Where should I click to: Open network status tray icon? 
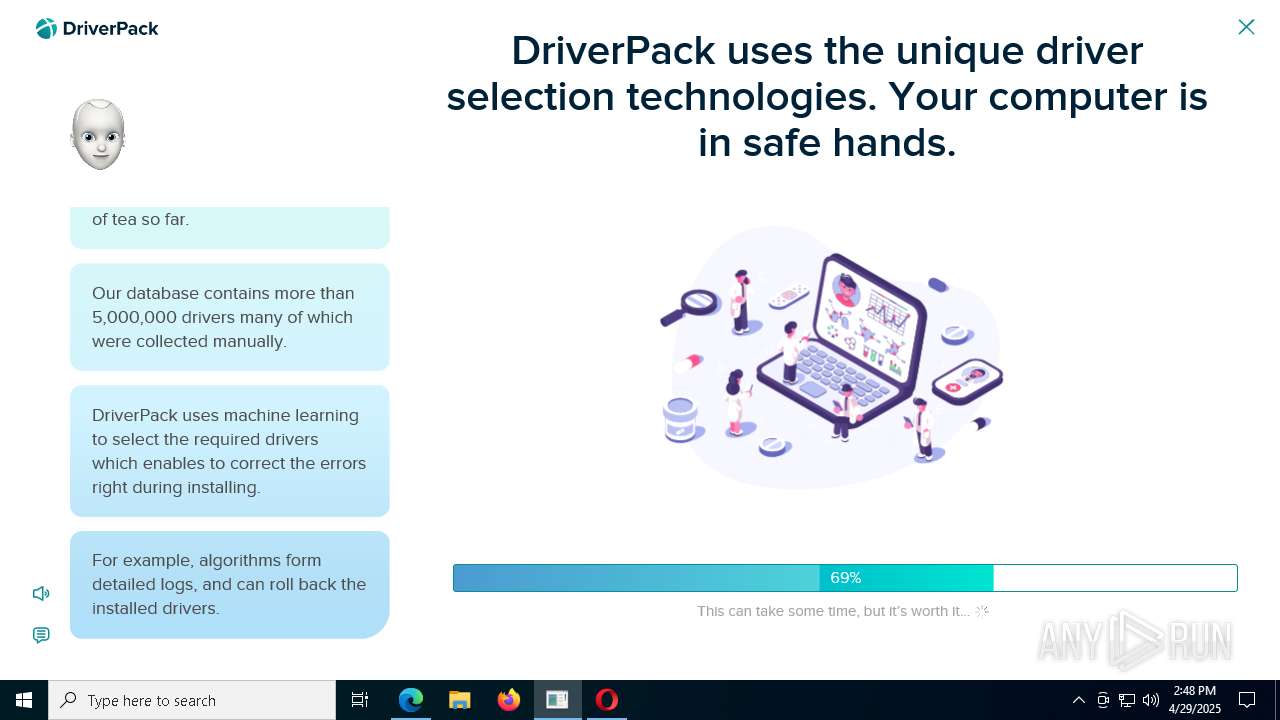pos(1127,700)
